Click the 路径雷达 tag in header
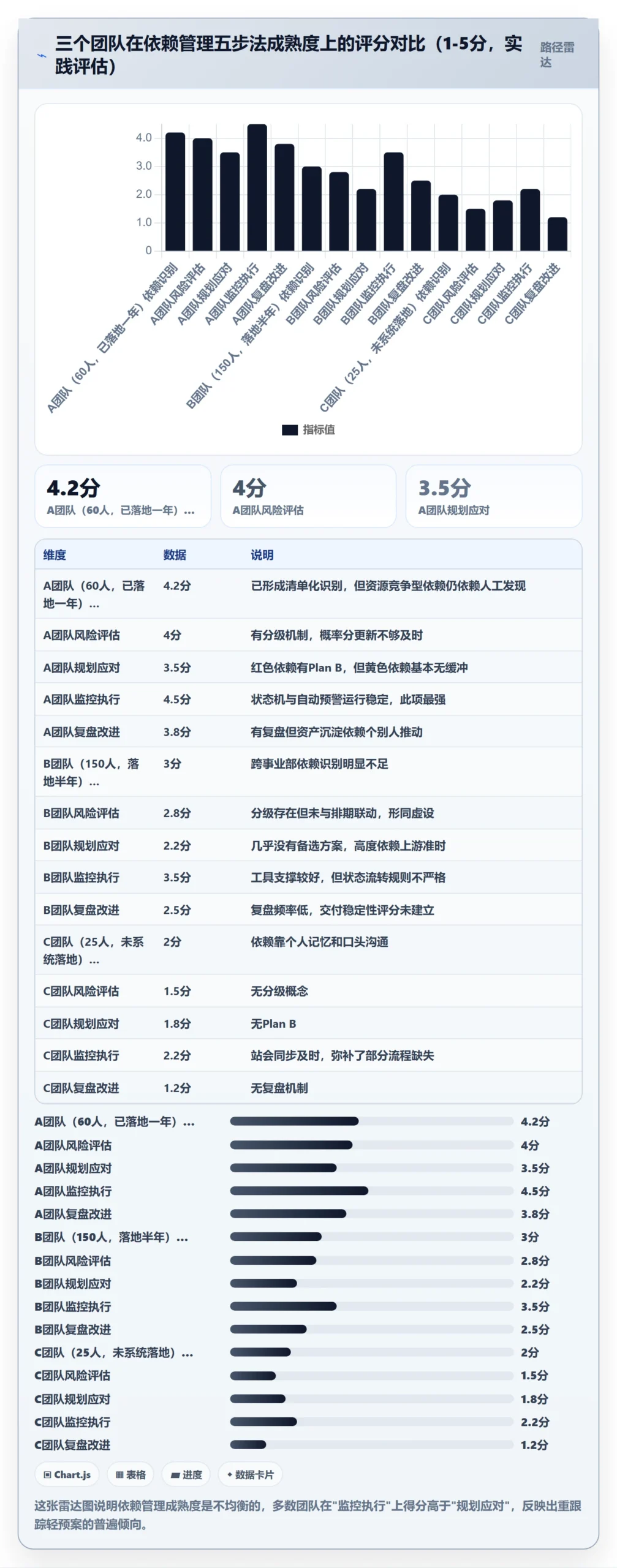 tap(557, 55)
